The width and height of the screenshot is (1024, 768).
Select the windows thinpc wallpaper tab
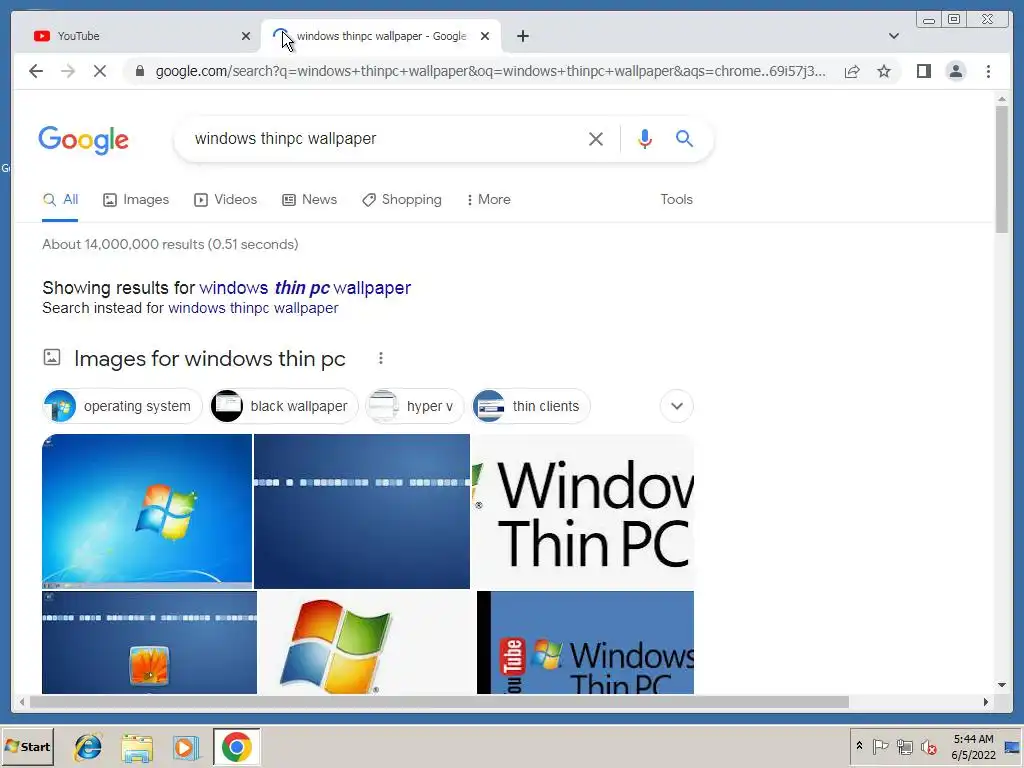(x=381, y=36)
